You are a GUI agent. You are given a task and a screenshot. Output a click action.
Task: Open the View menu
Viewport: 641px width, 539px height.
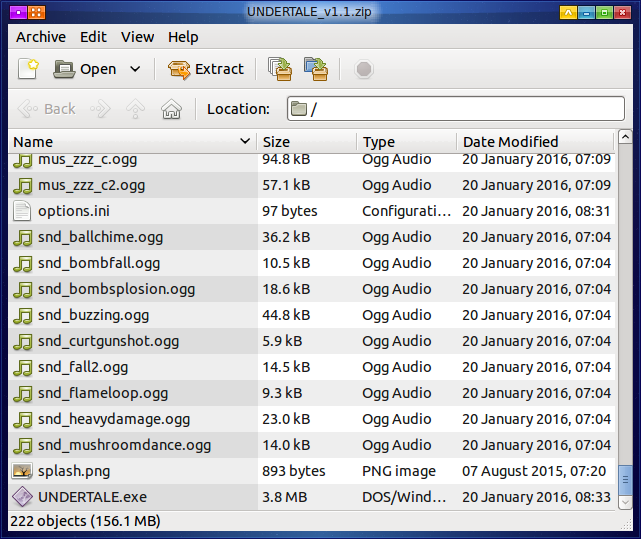(x=137, y=37)
